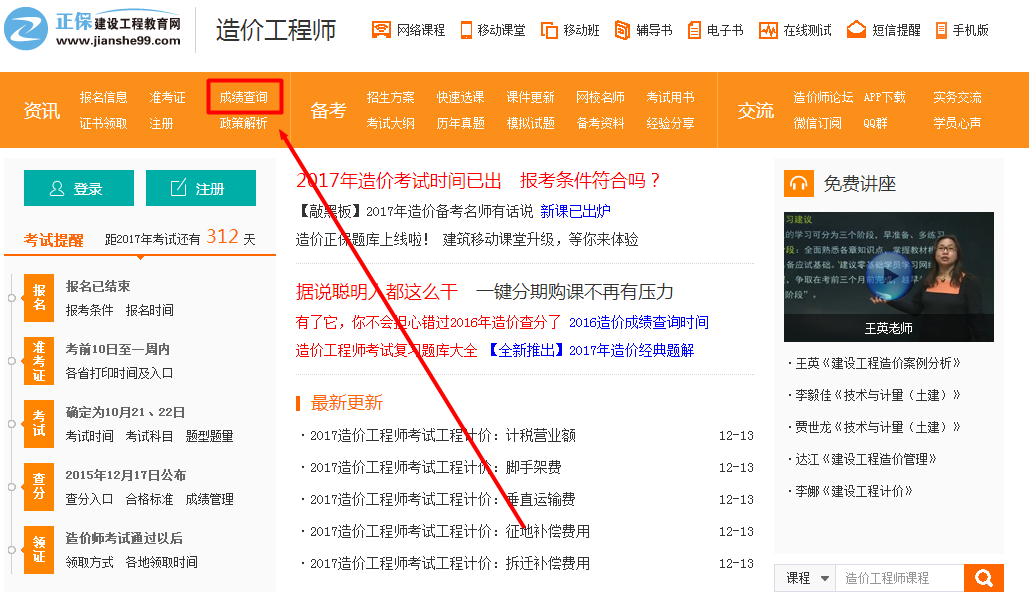The width and height of the screenshot is (1029, 596).
Task: Click the 登录 button
Action: [x=78, y=187]
